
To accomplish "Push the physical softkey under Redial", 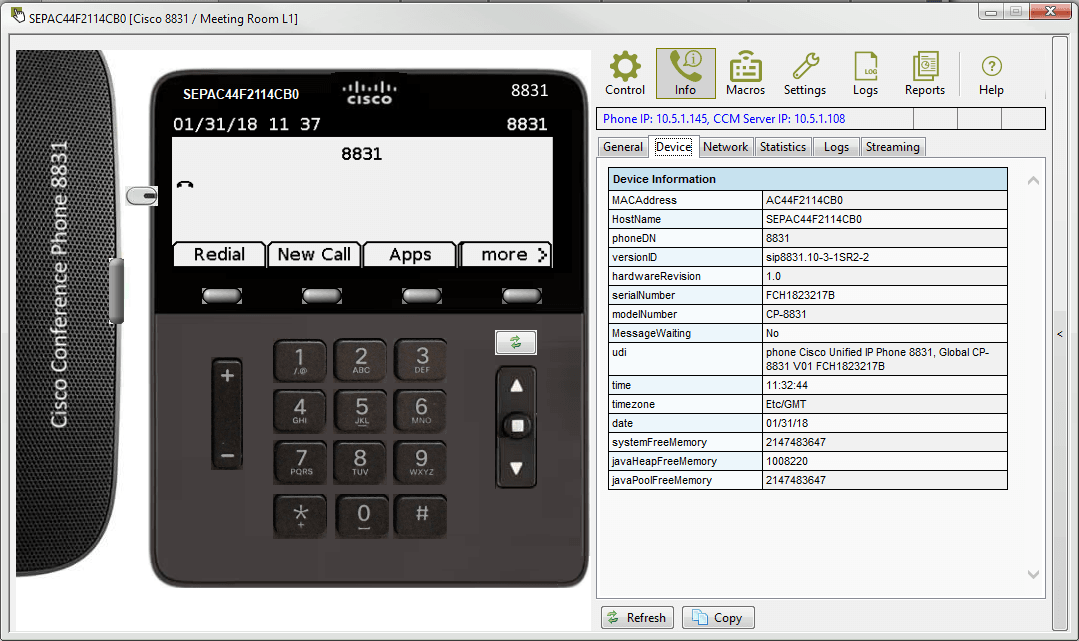I will (x=222, y=296).
